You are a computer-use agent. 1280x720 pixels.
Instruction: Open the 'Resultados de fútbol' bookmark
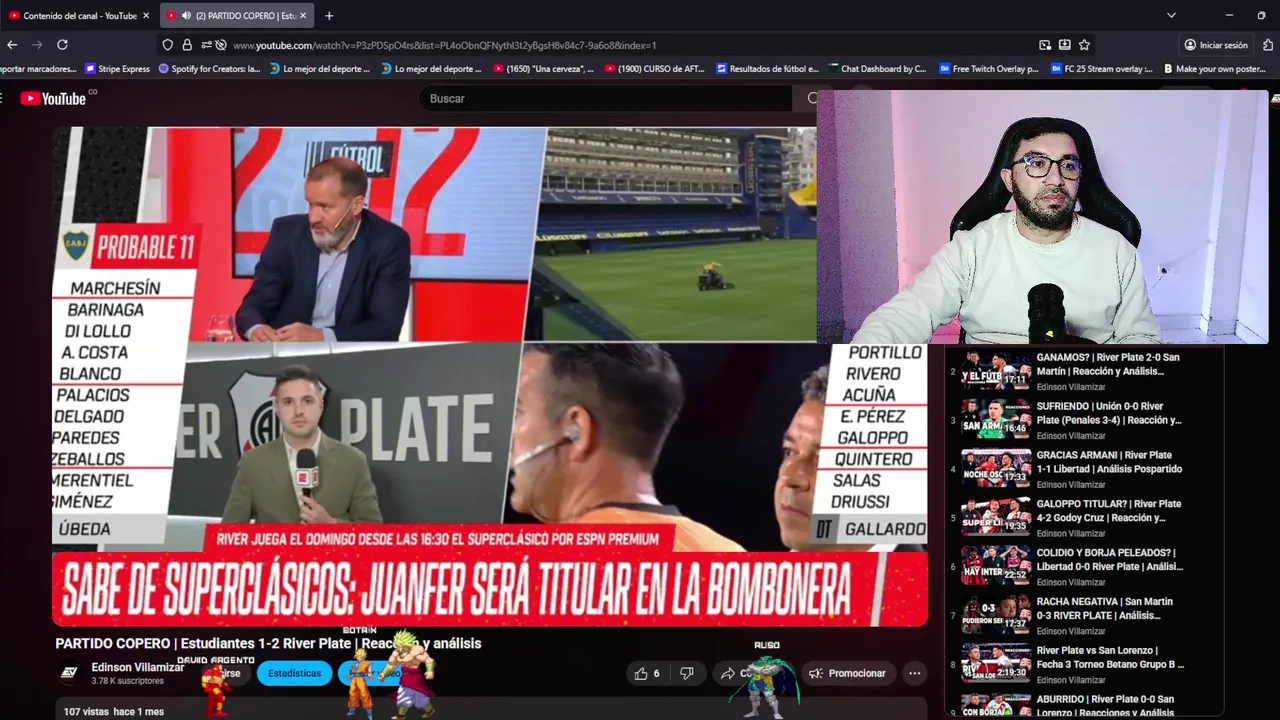(x=767, y=69)
